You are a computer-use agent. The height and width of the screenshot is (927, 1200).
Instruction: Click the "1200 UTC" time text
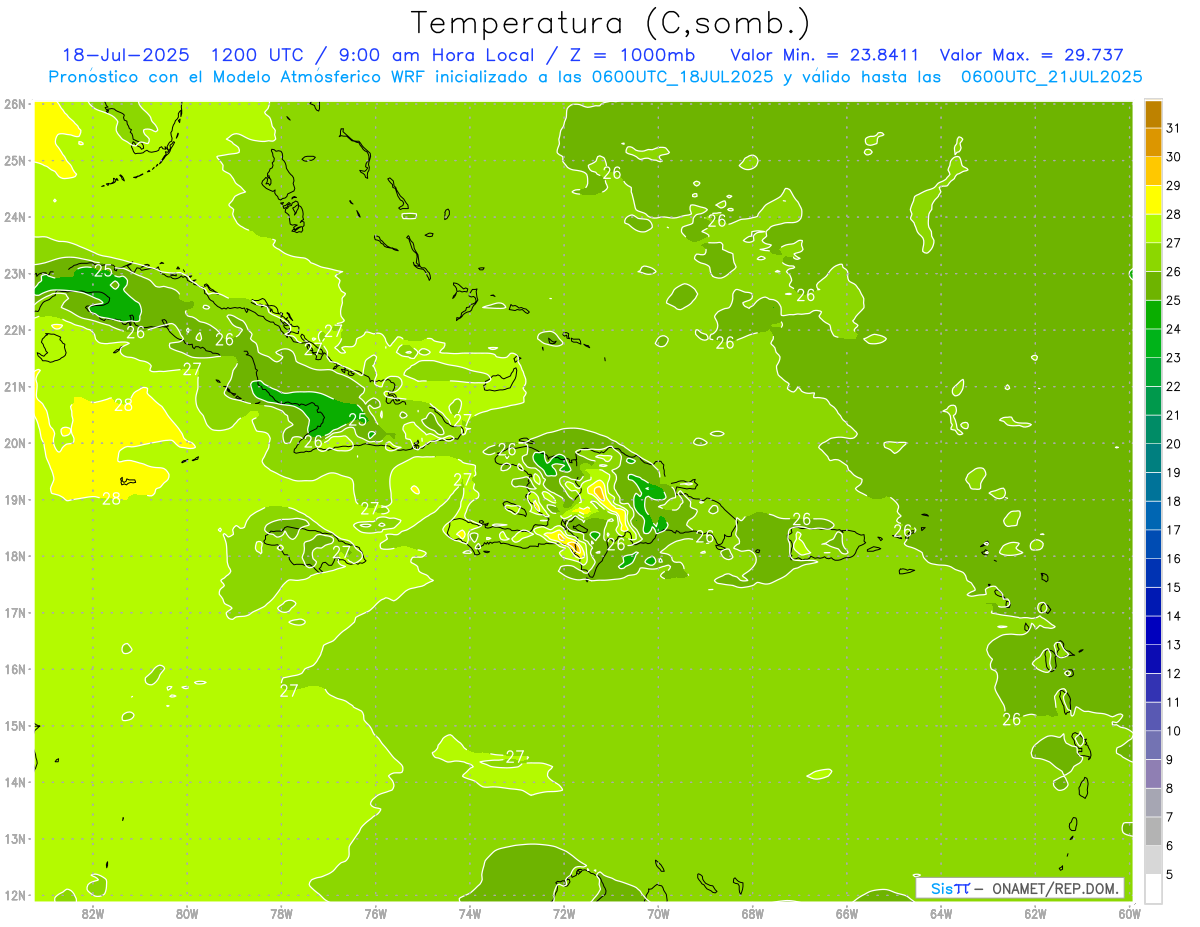coord(256,55)
